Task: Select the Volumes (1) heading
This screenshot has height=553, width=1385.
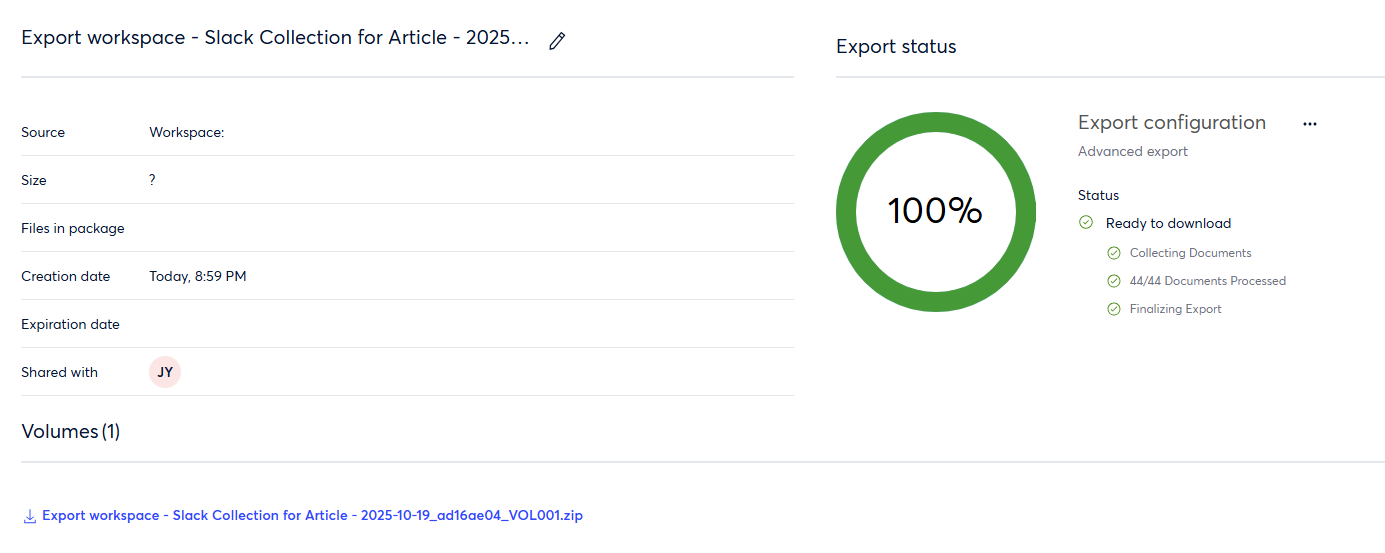Action: pyautogui.click(x=70, y=432)
